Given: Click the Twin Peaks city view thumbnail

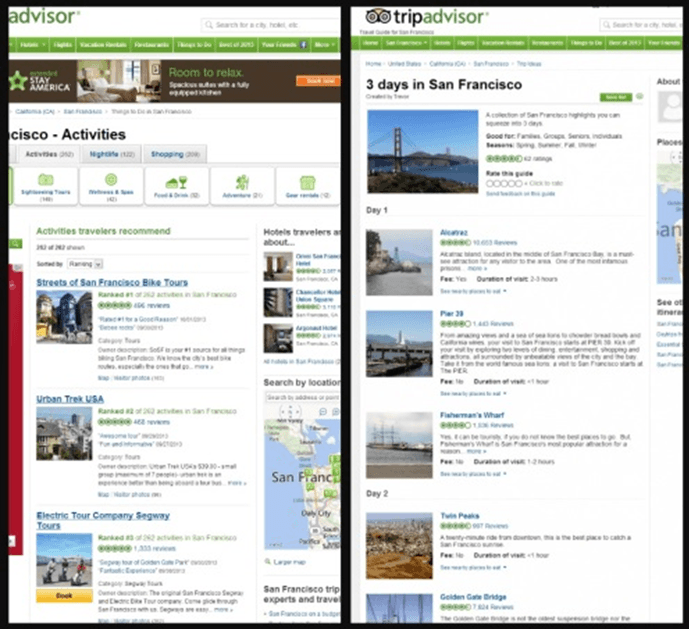Looking at the screenshot, I should pyautogui.click(x=399, y=545).
